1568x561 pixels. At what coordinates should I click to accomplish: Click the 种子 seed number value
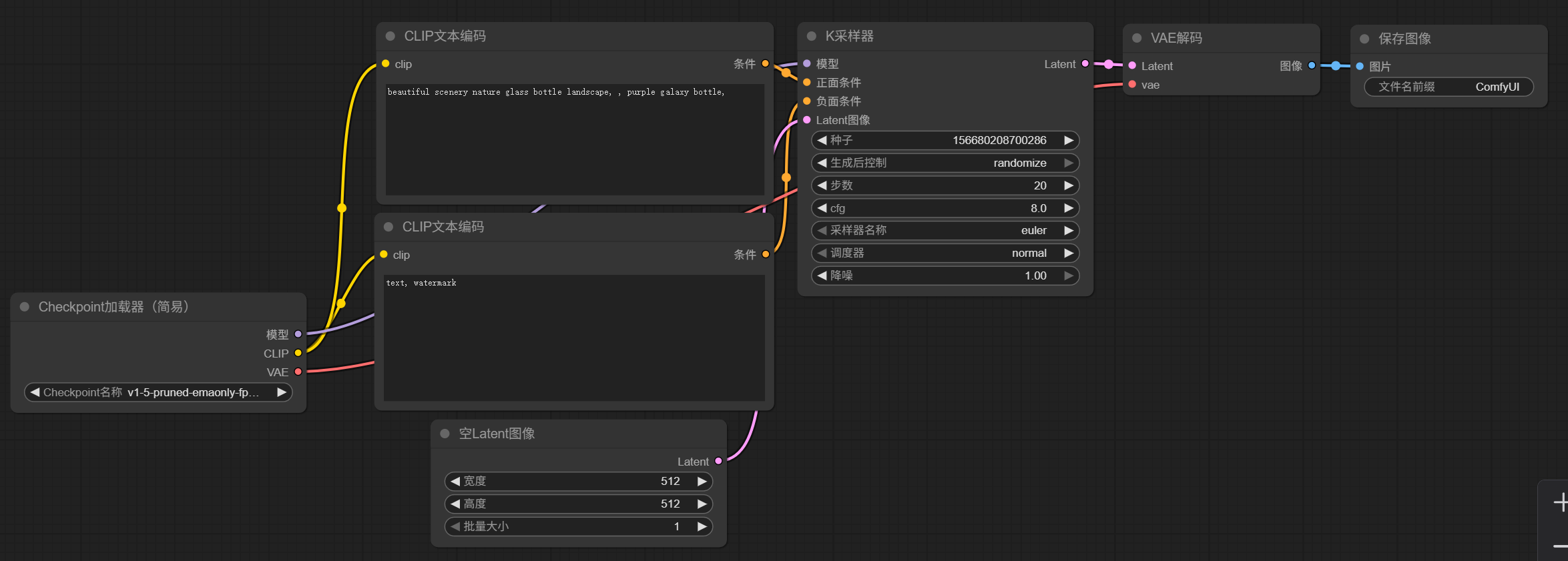(x=999, y=140)
